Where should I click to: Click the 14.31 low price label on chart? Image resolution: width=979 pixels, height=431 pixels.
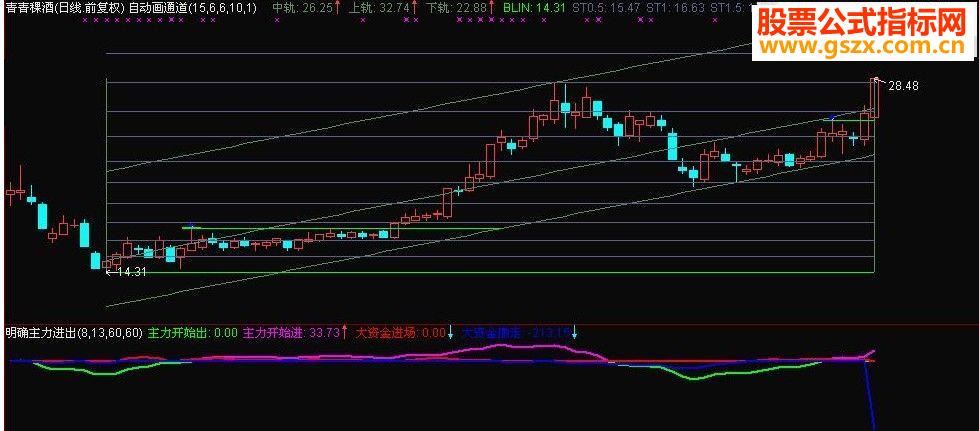tap(131, 272)
